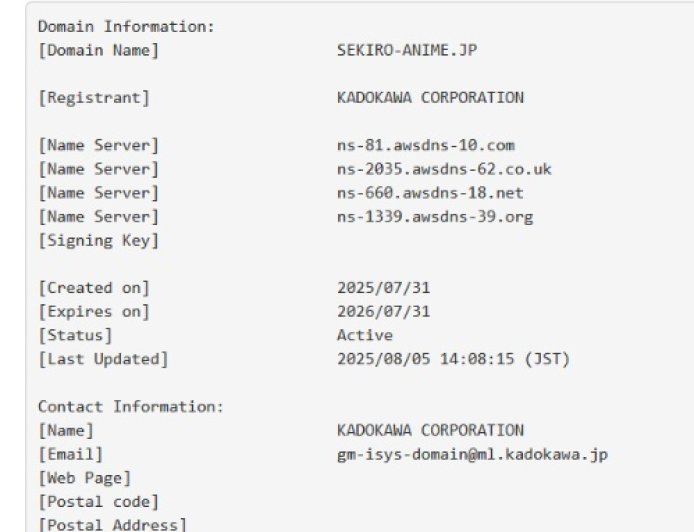
Task: Click the [Domain Name] label
Action: pyautogui.click(x=98, y=50)
